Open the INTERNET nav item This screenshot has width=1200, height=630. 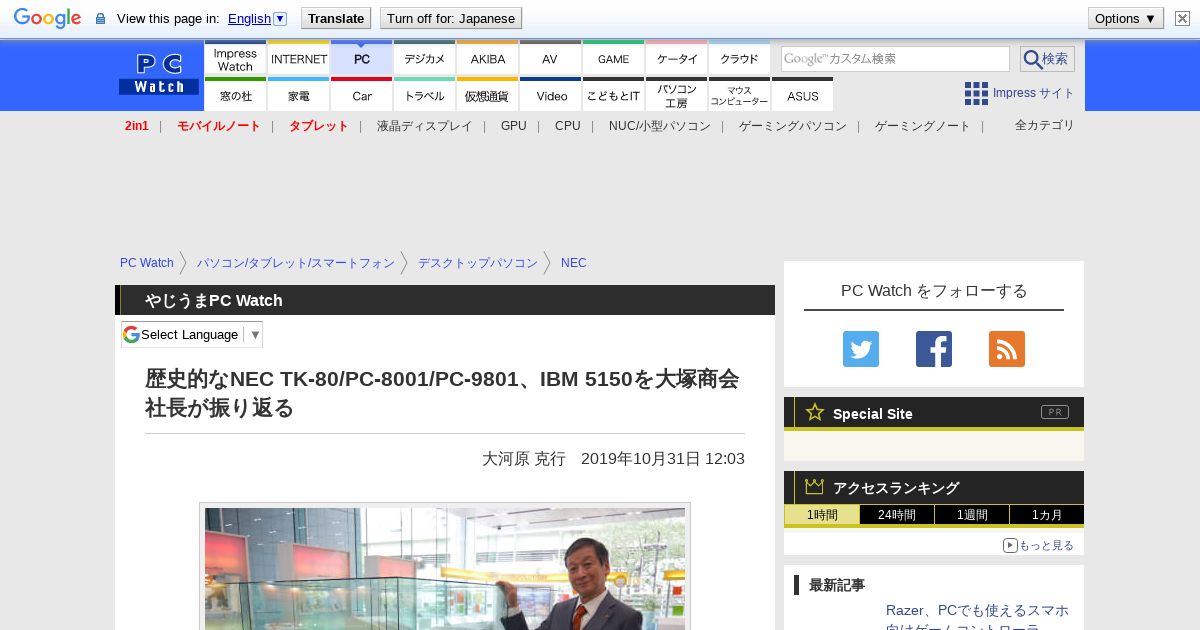[x=299, y=59]
